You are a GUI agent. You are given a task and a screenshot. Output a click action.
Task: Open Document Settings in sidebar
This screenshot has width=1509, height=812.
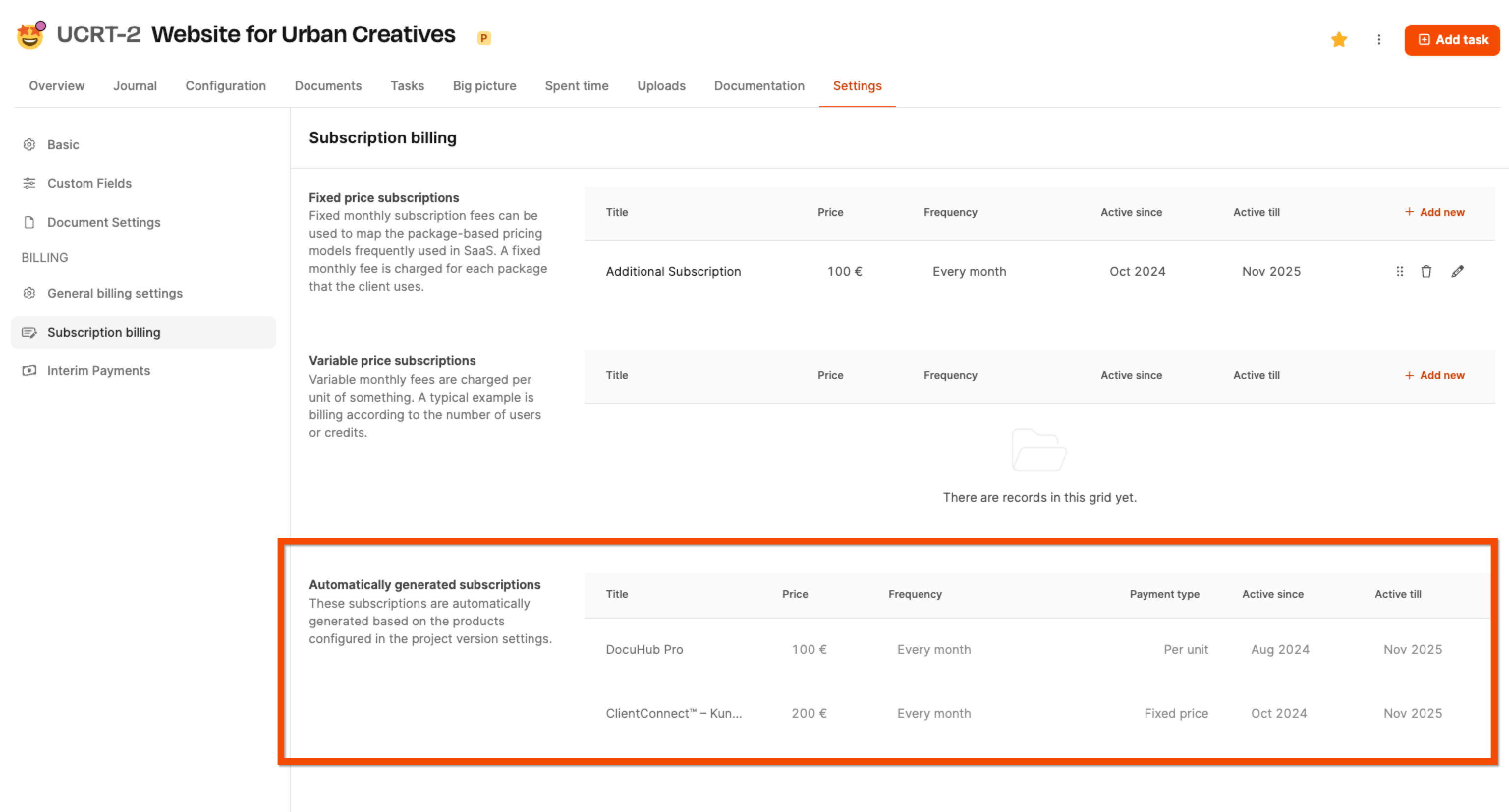click(x=103, y=222)
